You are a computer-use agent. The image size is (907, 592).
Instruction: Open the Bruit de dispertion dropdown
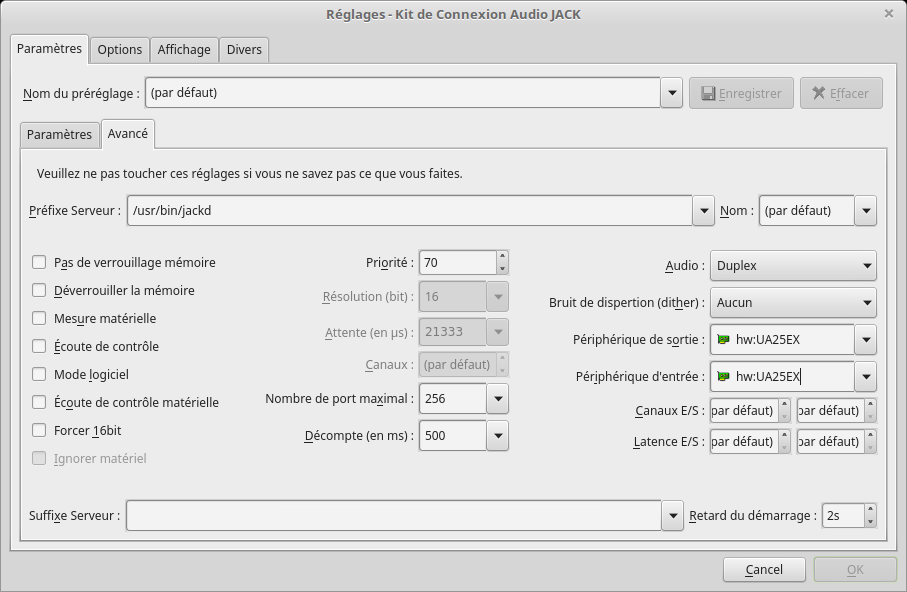793,303
